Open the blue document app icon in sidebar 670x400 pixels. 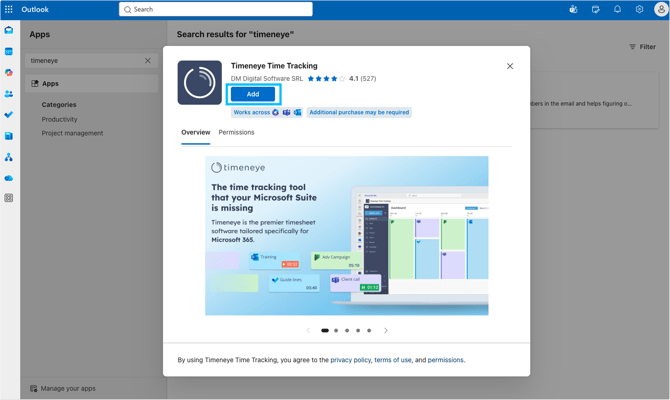click(x=9, y=136)
